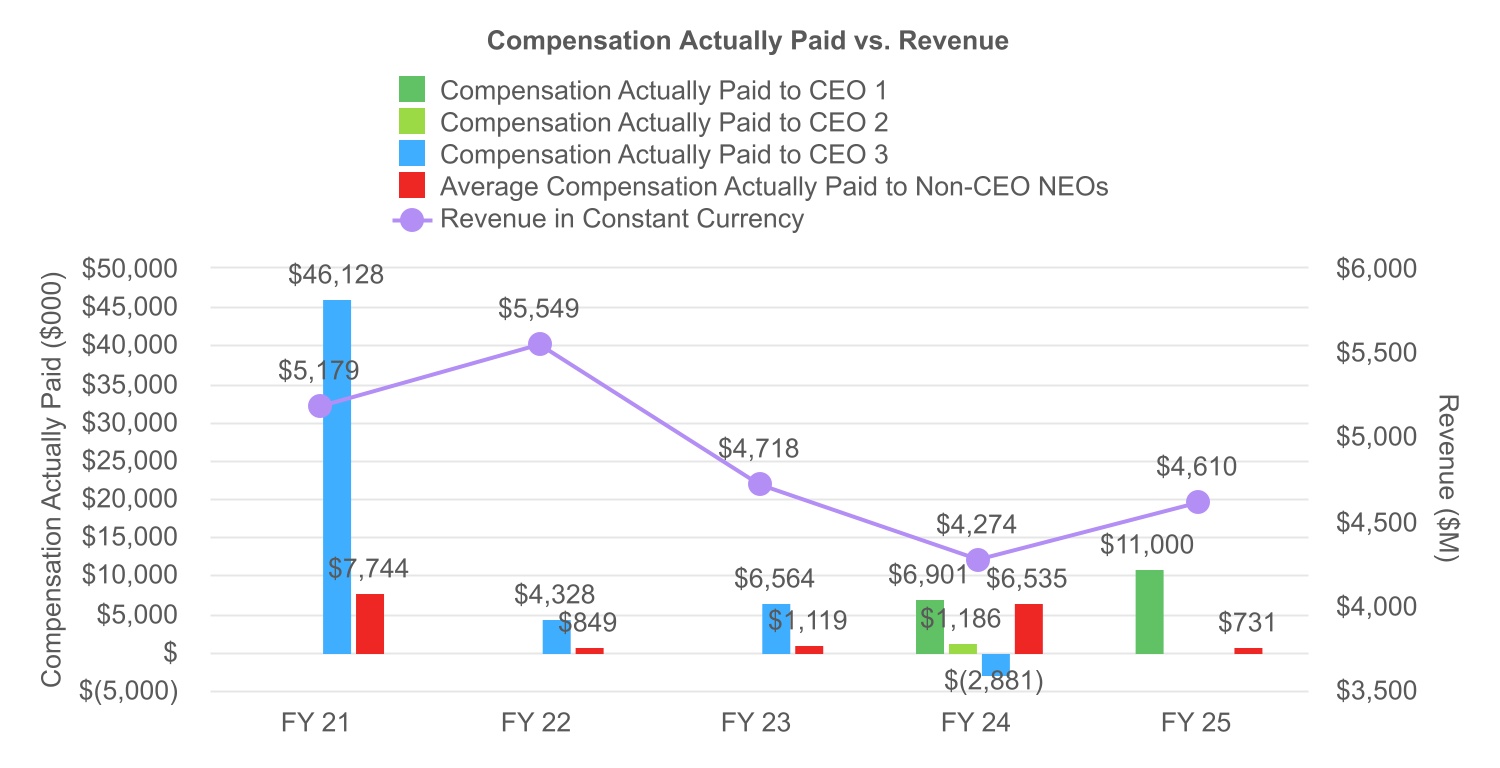Click the chart title text
Viewport: 1500px width, 768px height.
click(748, 41)
